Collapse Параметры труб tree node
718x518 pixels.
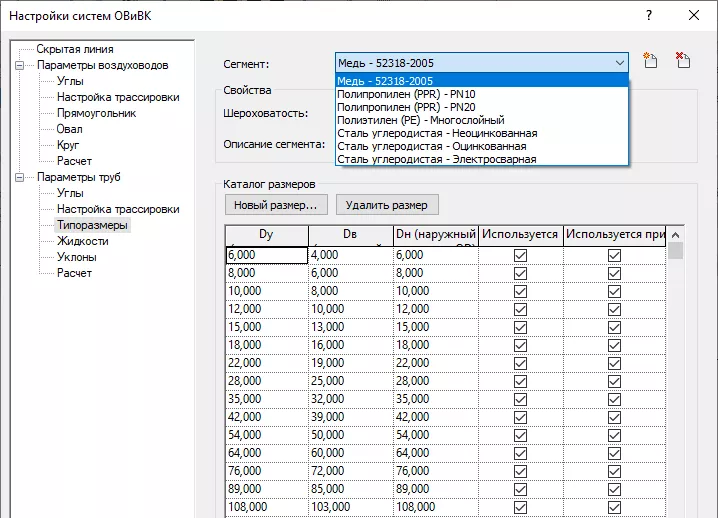tap(21, 177)
